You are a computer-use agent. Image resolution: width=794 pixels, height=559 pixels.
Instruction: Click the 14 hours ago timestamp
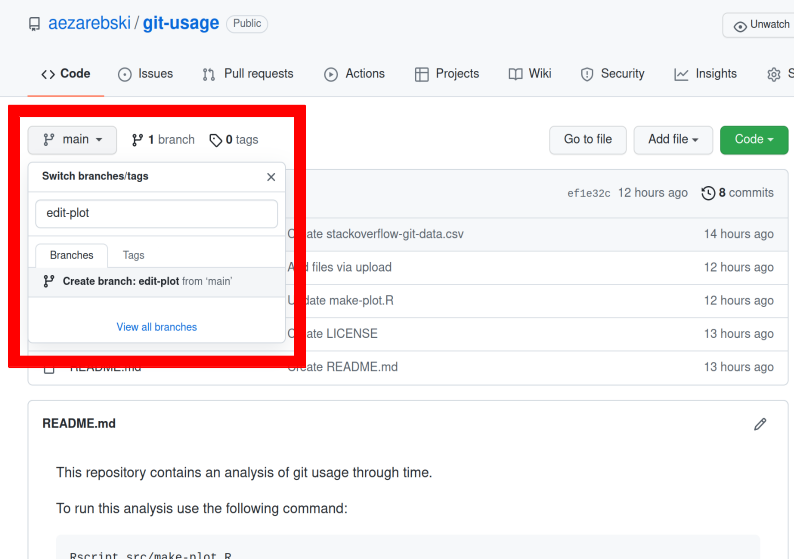pos(739,234)
